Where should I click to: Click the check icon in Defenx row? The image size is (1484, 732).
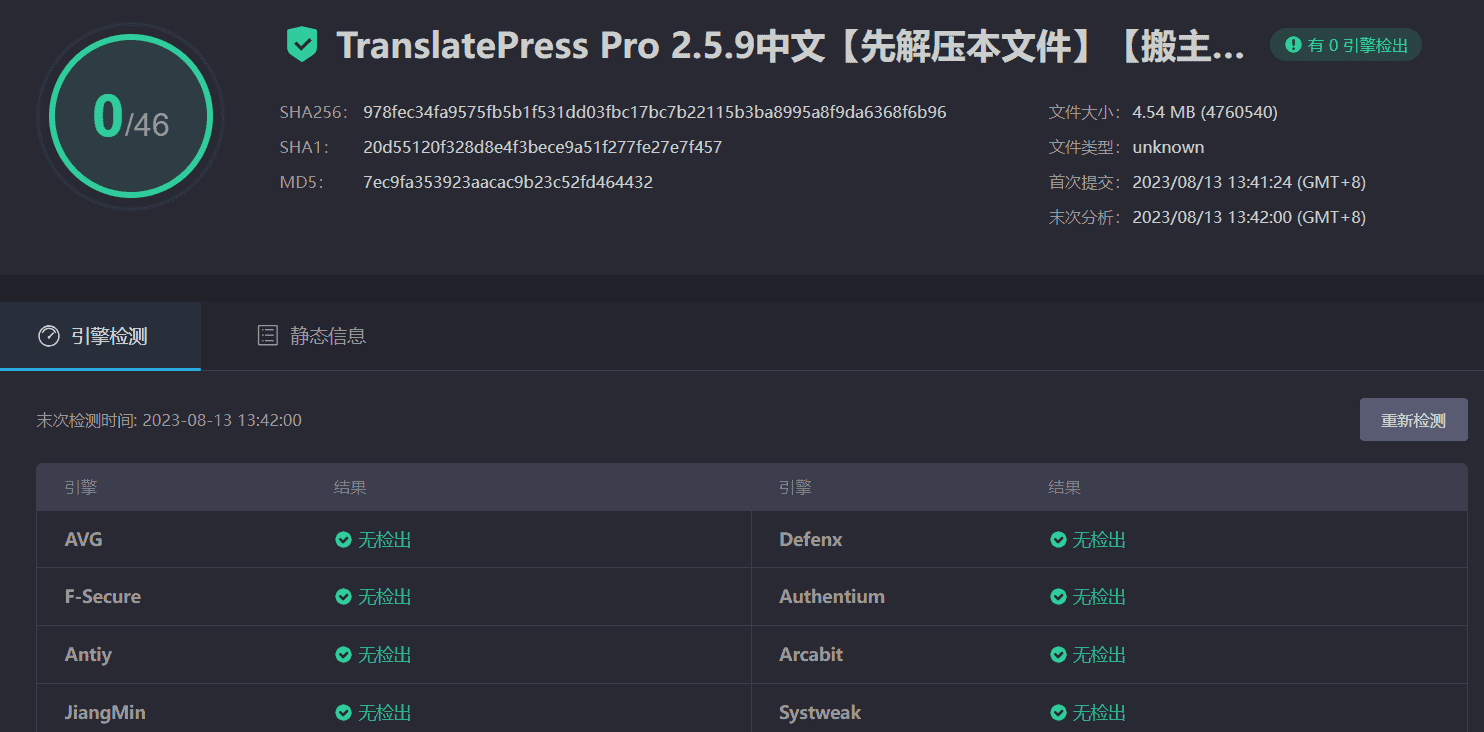tap(1058, 540)
